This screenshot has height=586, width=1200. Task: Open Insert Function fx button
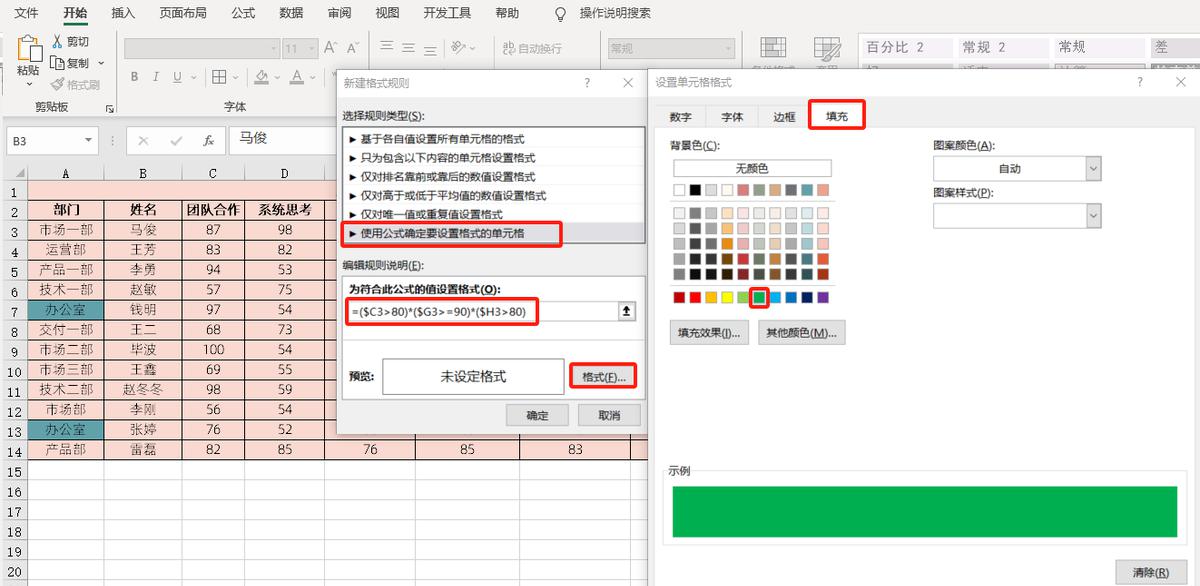coord(208,141)
